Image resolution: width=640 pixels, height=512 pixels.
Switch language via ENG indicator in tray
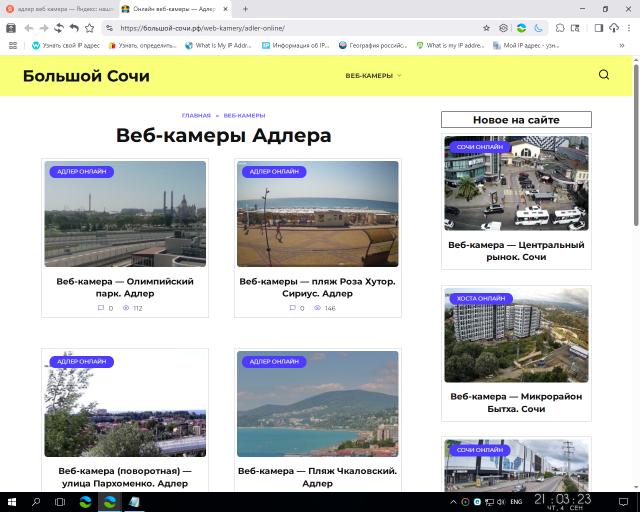pos(516,502)
